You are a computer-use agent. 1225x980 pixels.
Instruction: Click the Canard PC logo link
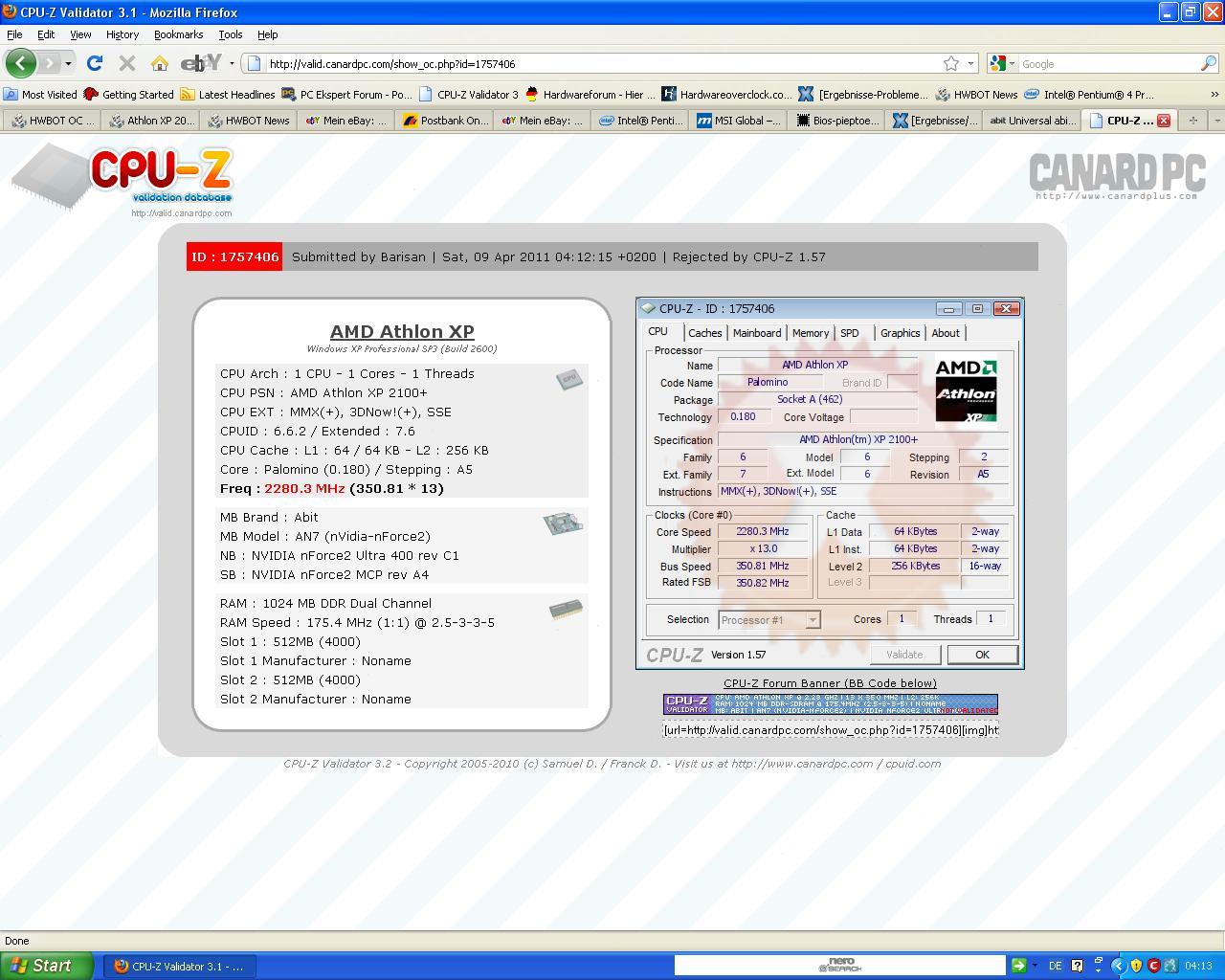tap(1116, 177)
